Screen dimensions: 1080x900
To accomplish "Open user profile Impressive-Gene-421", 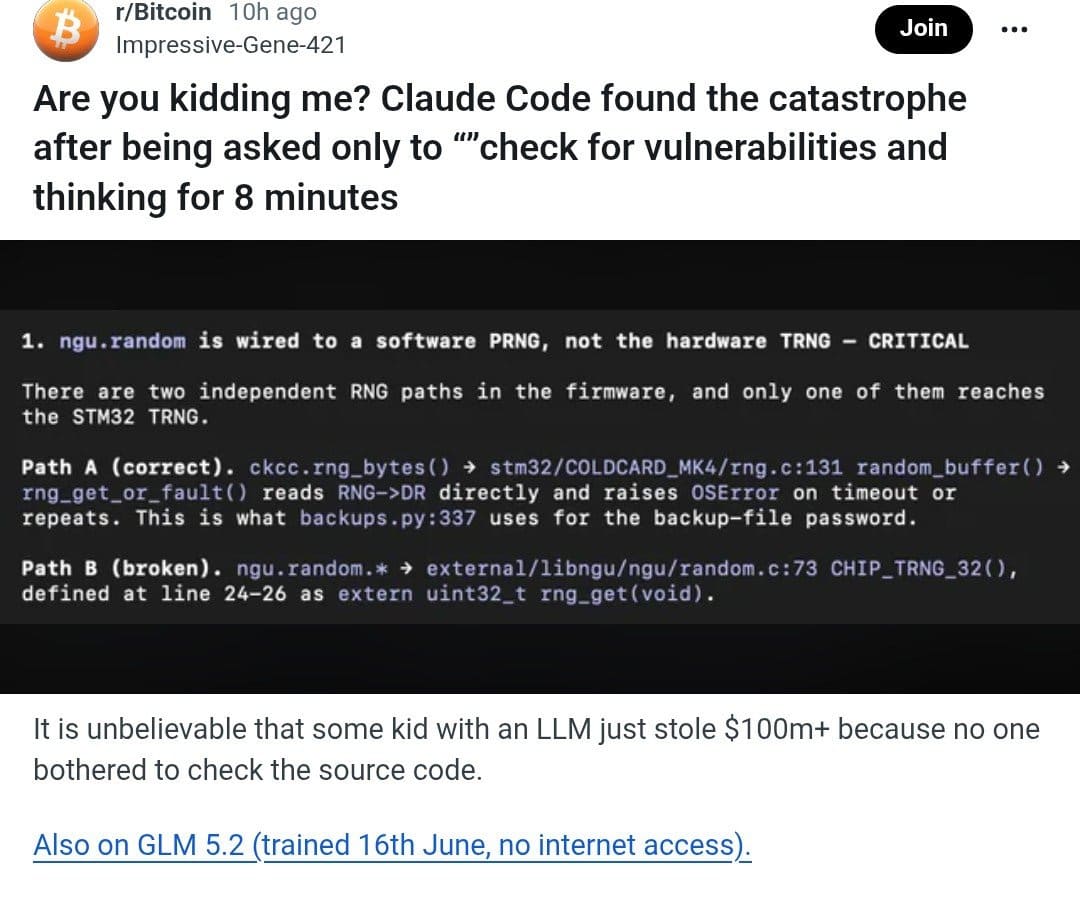I will click(231, 45).
